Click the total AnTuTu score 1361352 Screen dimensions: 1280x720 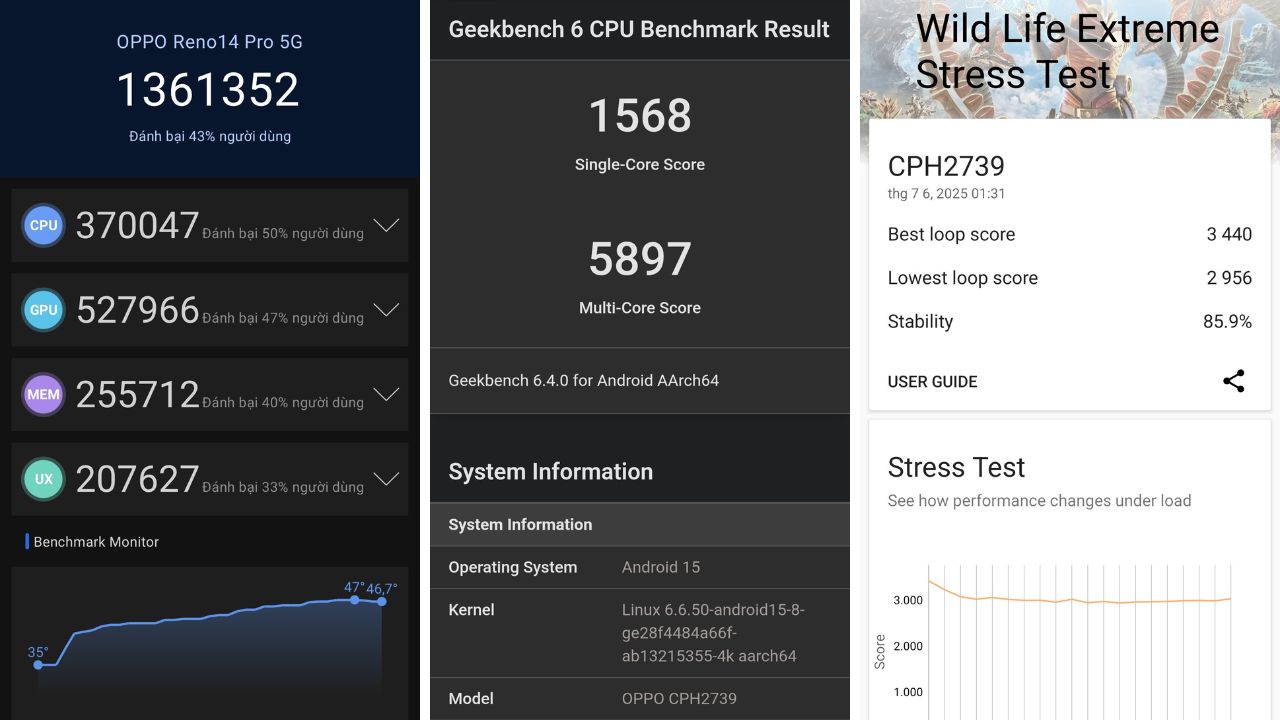tap(208, 90)
